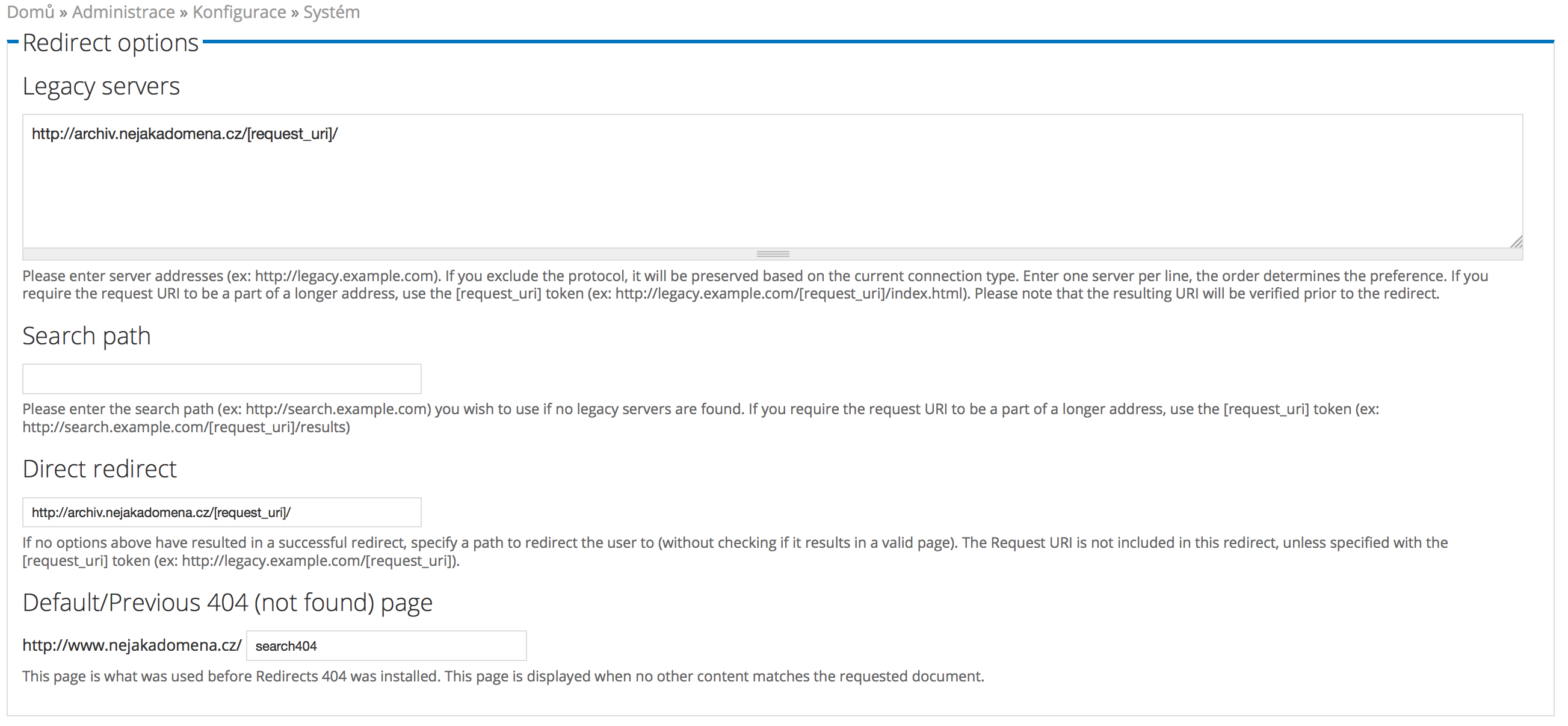Go to the Konfigurace breadcrumb link

coord(239,12)
